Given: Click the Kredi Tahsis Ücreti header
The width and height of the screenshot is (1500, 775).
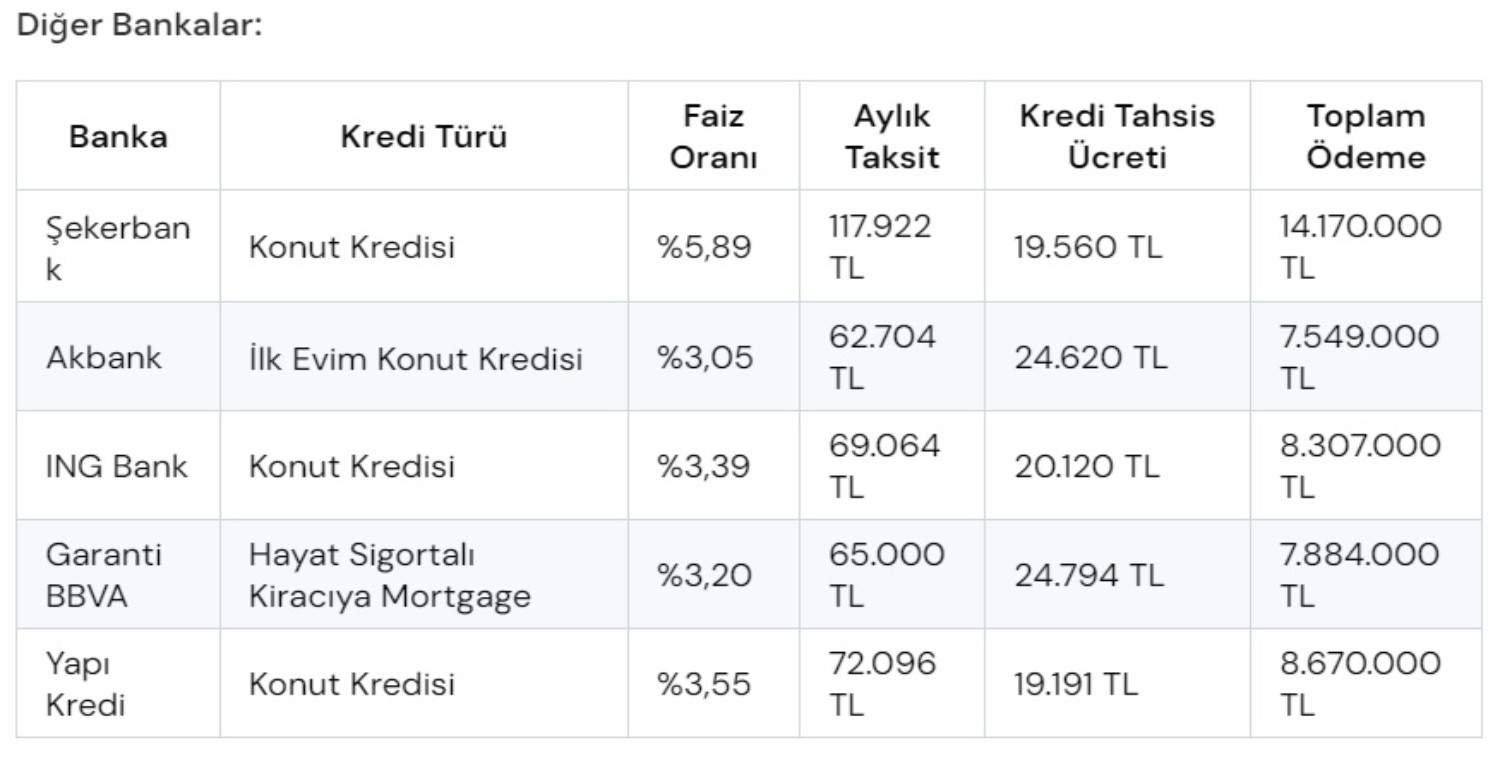Looking at the screenshot, I should [x=1117, y=137].
